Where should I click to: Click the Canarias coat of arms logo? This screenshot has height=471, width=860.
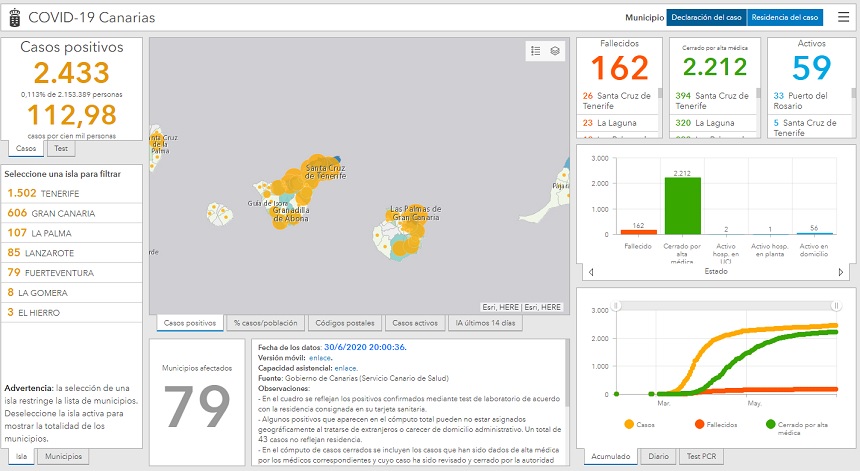[x=14, y=17]
